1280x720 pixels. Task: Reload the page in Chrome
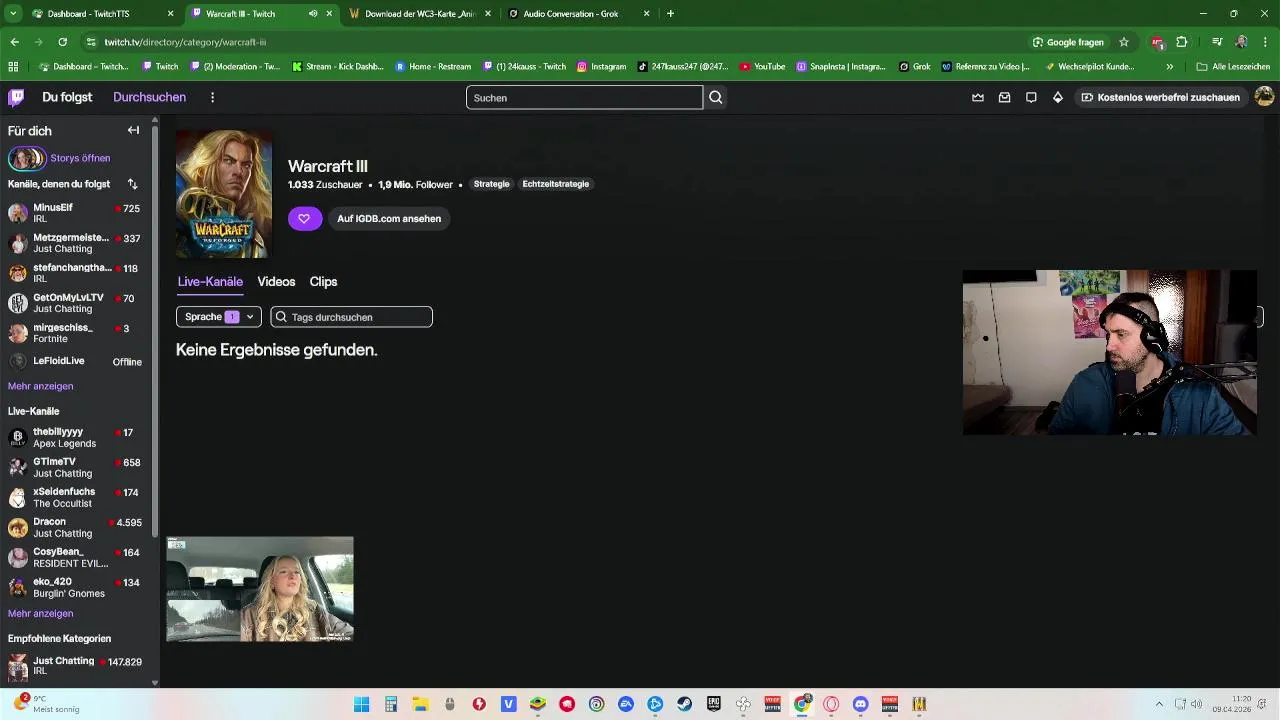tap(62, 42)
